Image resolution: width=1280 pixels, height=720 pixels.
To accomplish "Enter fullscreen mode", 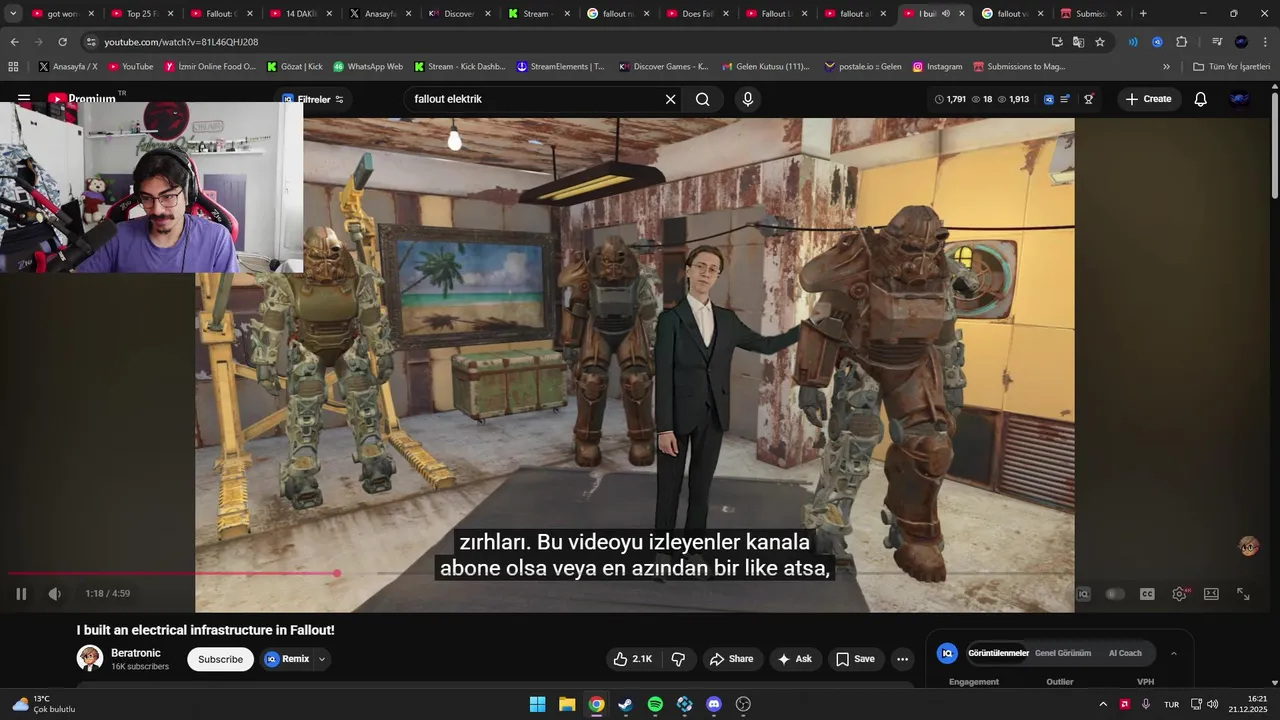I will point(1243,594).
